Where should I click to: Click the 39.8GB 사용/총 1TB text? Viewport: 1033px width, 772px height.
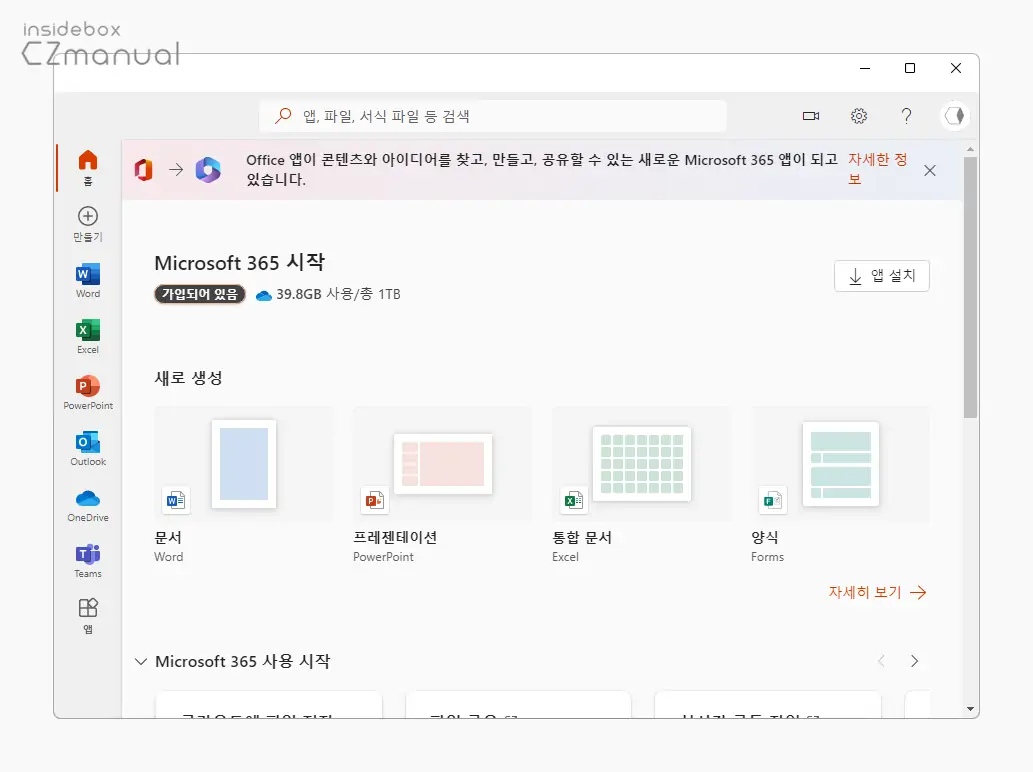[x=338, y=294]
